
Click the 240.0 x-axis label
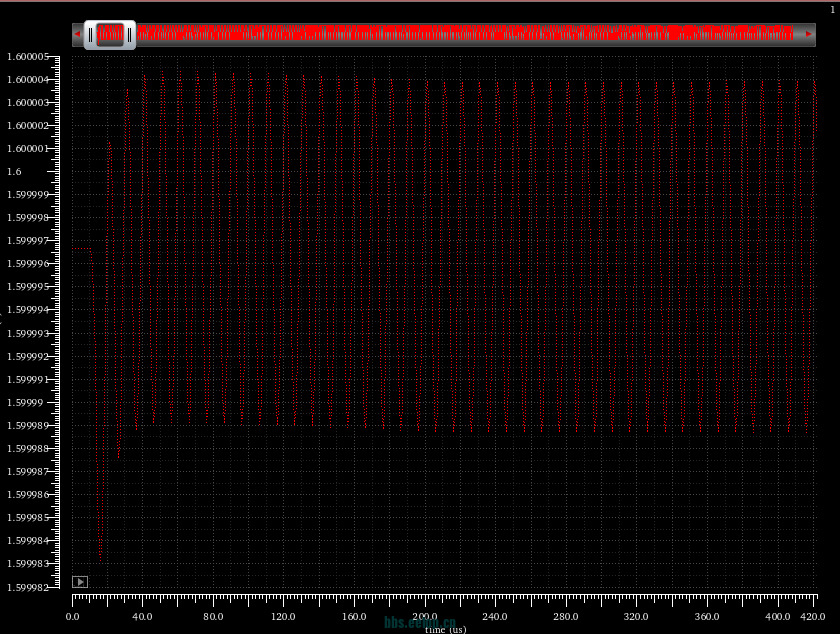tap(494, 617)
